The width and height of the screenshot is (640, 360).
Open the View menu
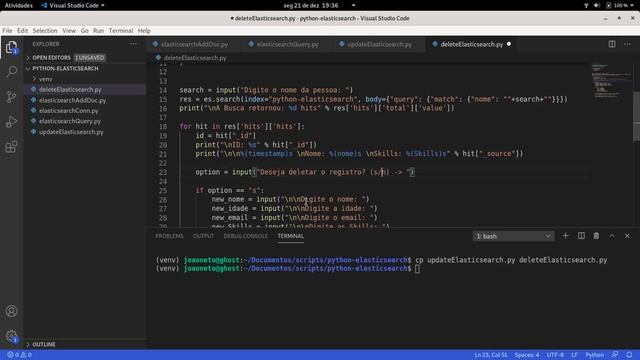[69, 31]
